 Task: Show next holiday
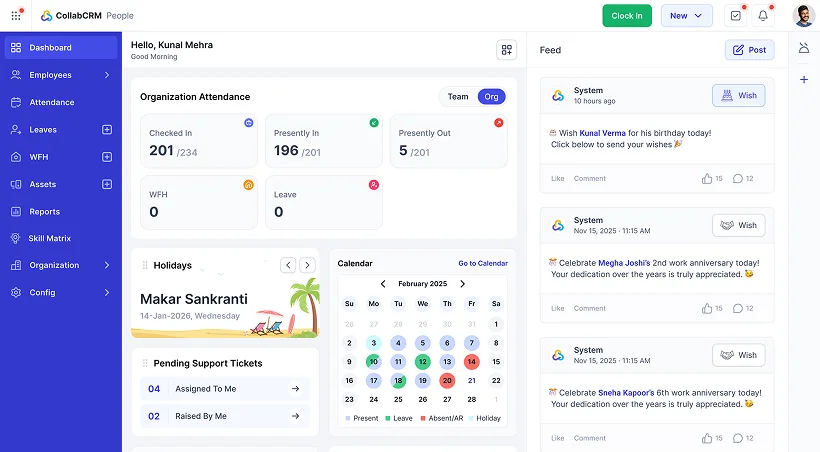[308, 265]
